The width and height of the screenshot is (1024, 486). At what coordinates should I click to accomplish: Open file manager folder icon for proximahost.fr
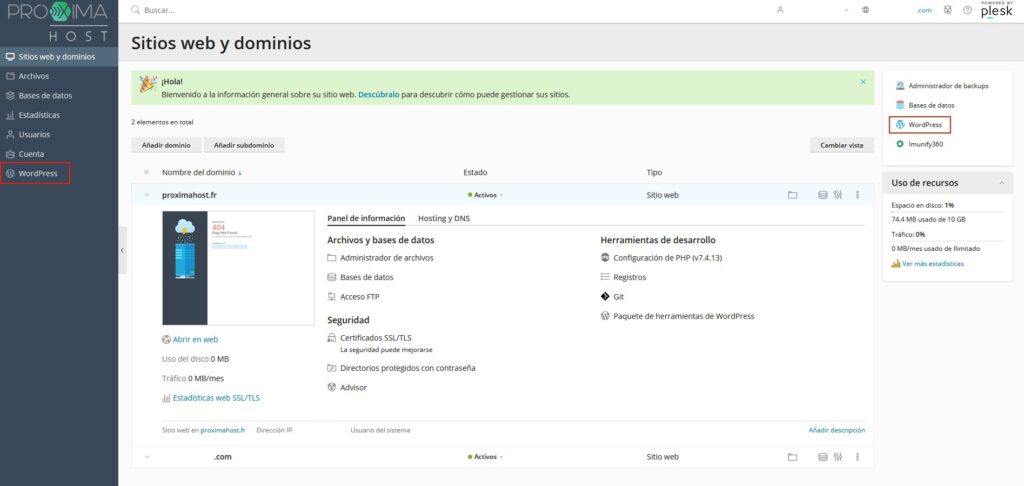point(792,195)
